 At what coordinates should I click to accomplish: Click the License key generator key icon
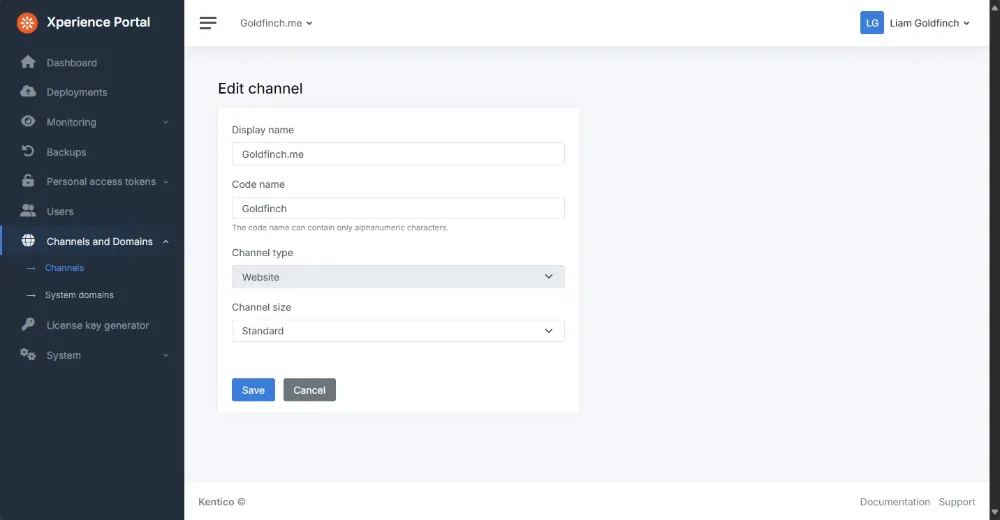click(x=28, y=325)
